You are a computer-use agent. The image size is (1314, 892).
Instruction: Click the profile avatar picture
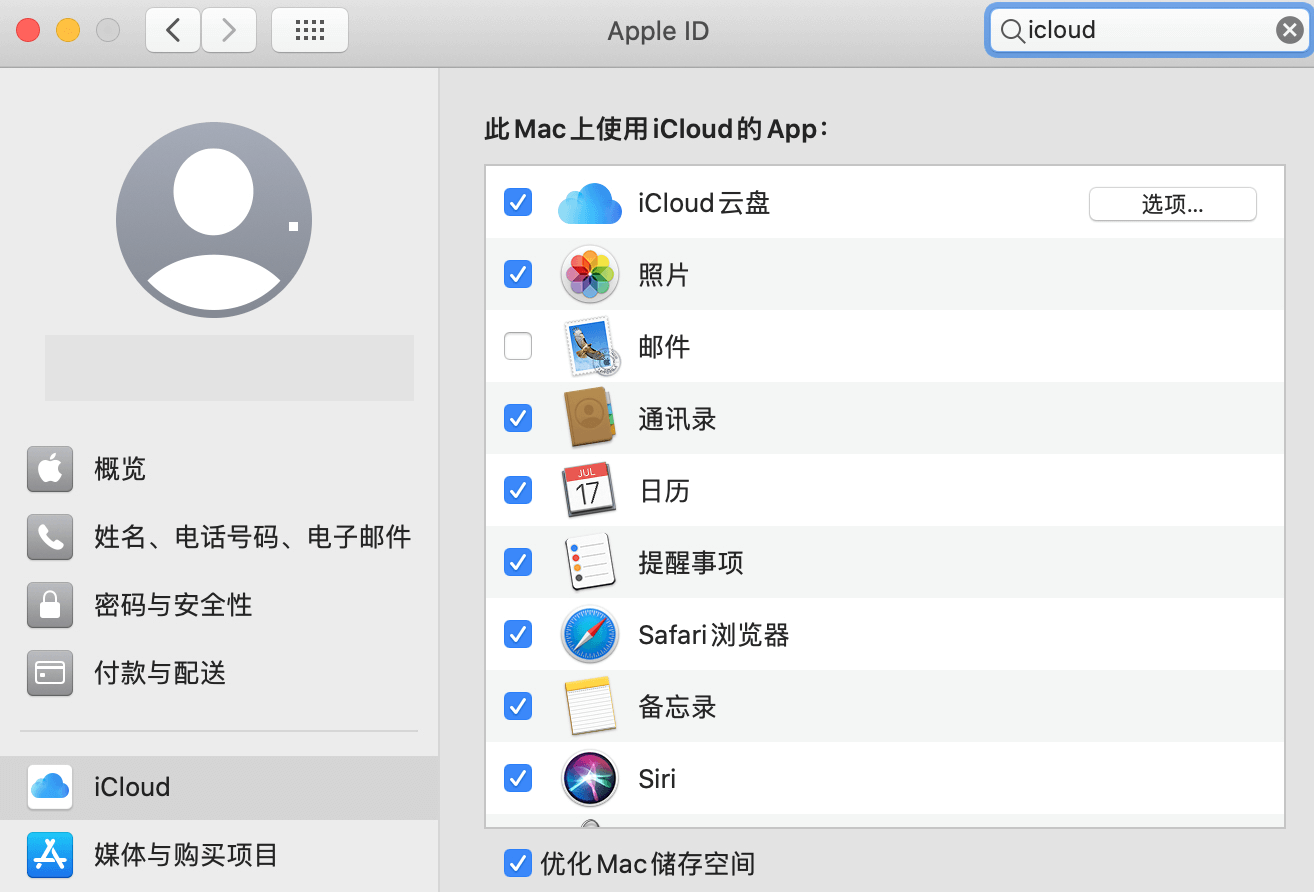[x=214, y=220]
